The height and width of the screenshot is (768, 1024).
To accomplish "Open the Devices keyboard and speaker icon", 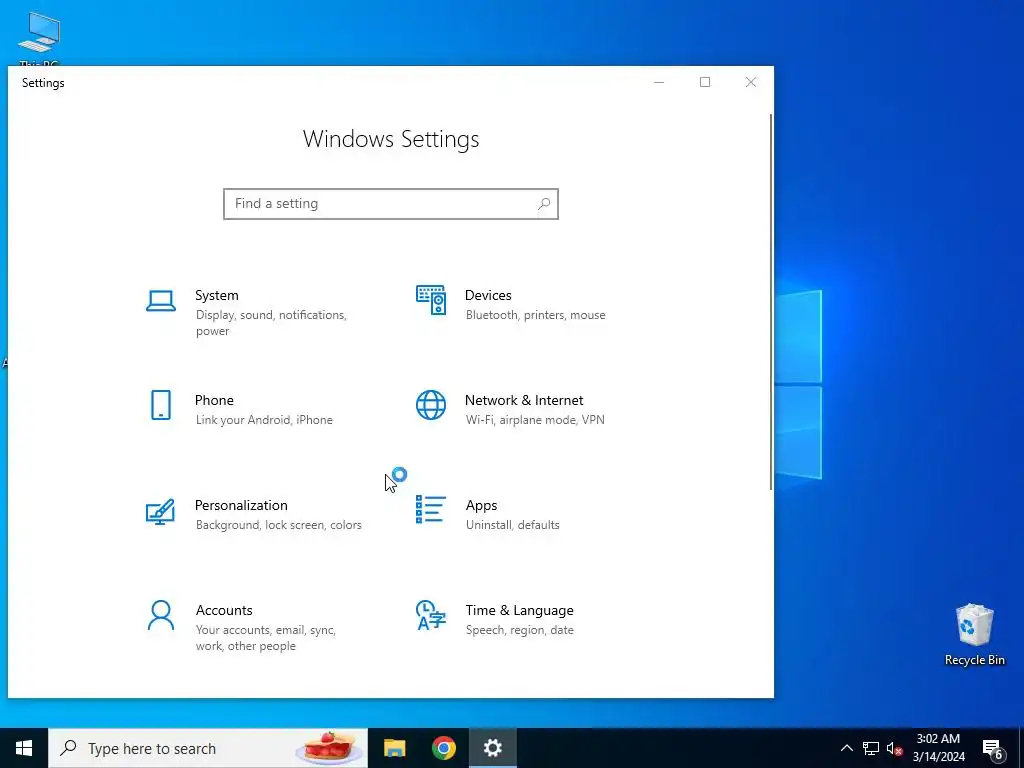I will coord(431,300).
